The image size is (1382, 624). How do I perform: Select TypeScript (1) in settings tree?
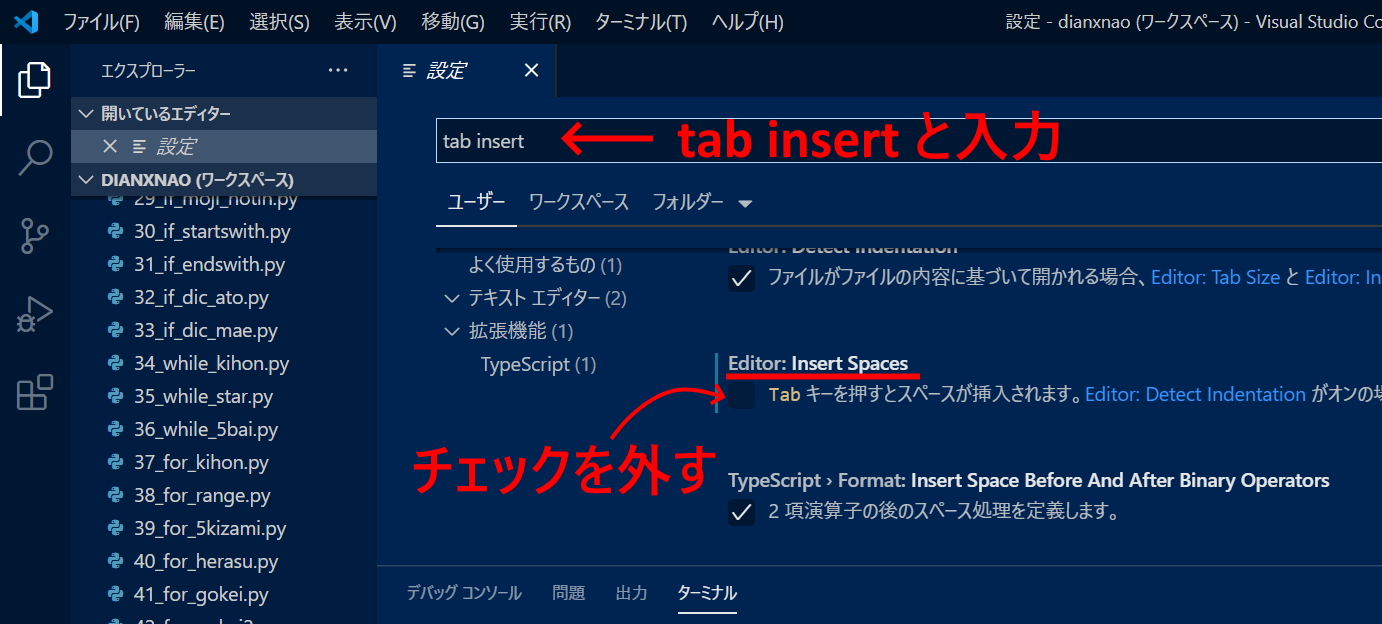click(x=538, y=364)
